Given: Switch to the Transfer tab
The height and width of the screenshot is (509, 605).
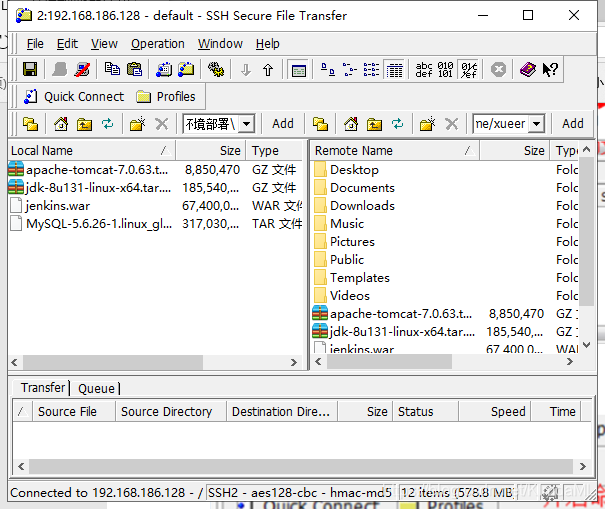Looking at the screenshot, I should (x=43, y=387).
